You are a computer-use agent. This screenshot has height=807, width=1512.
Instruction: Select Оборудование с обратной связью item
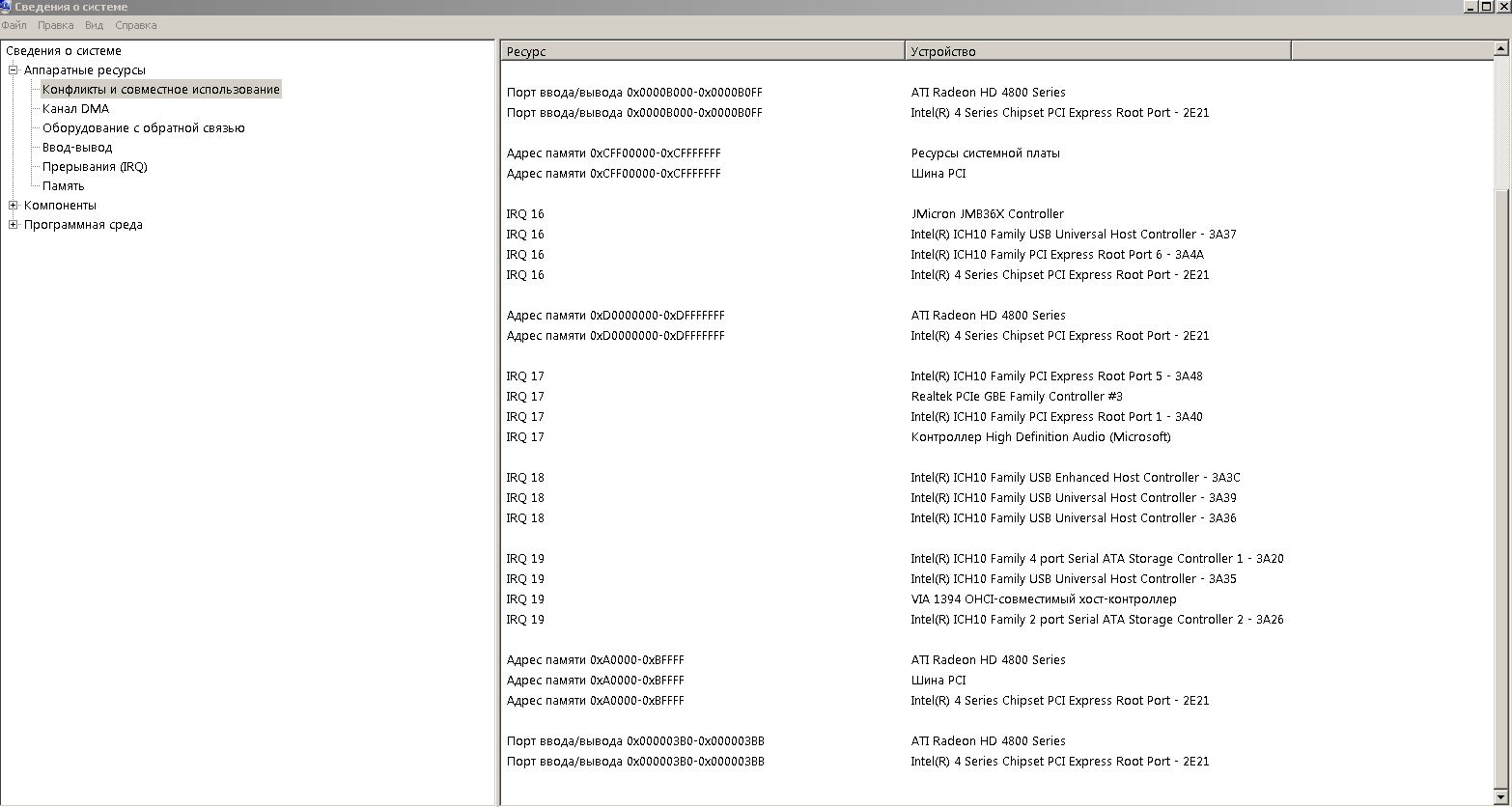pos(144,128)
